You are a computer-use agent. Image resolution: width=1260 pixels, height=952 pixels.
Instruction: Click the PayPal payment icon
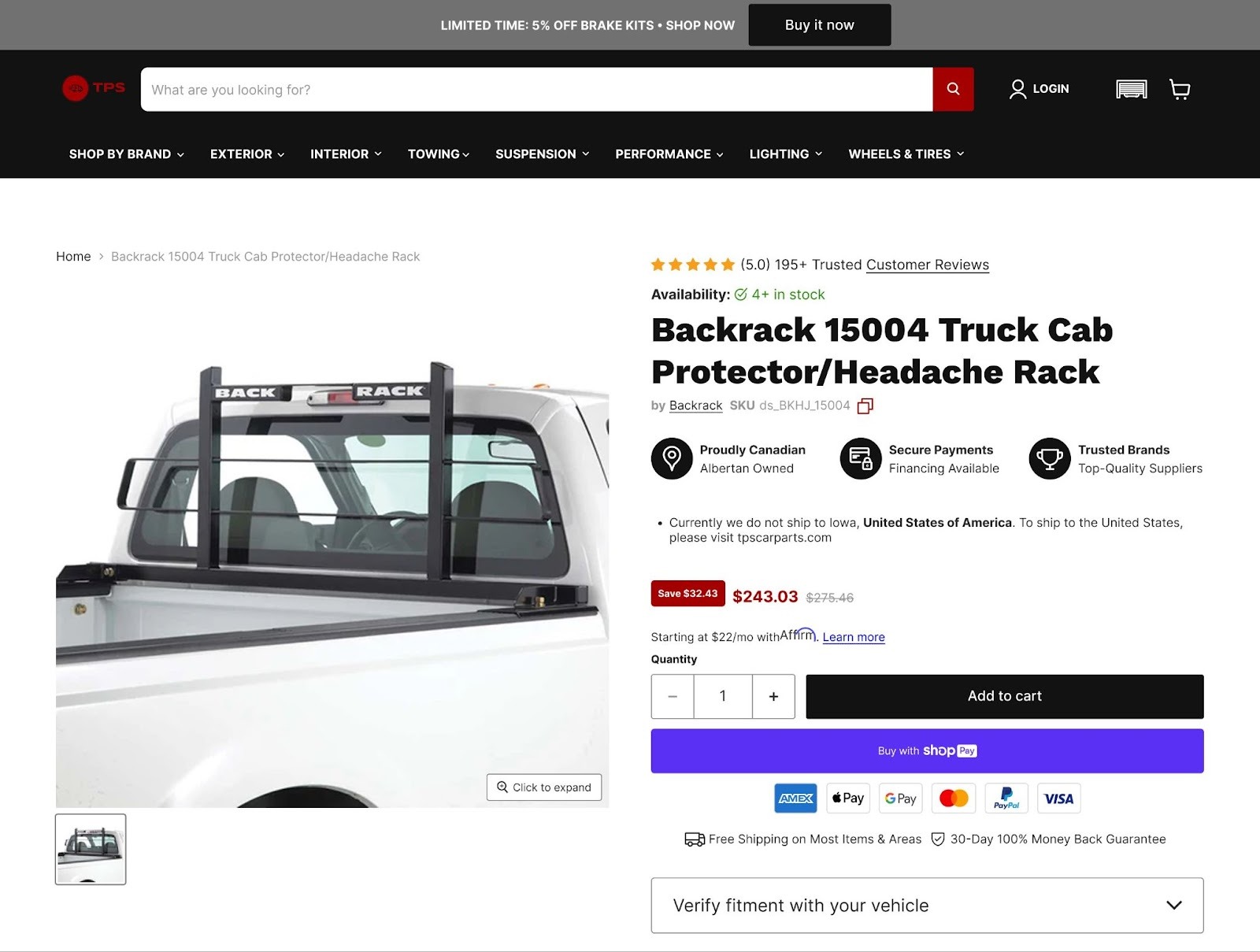tap(1006, 798)
